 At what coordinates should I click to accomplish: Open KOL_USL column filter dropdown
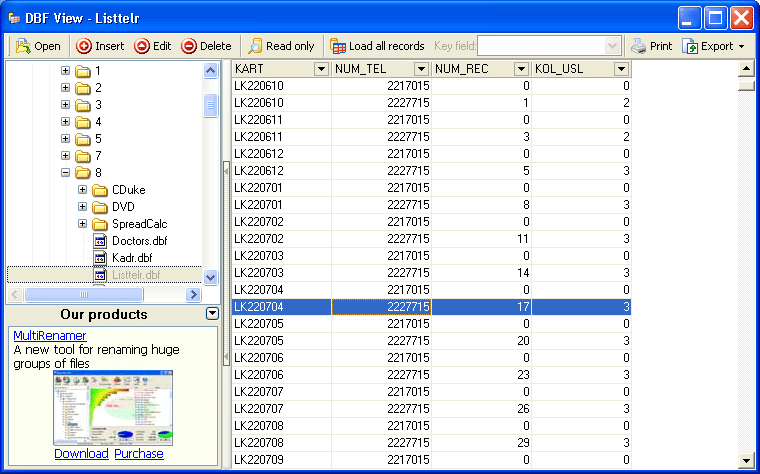621,69
